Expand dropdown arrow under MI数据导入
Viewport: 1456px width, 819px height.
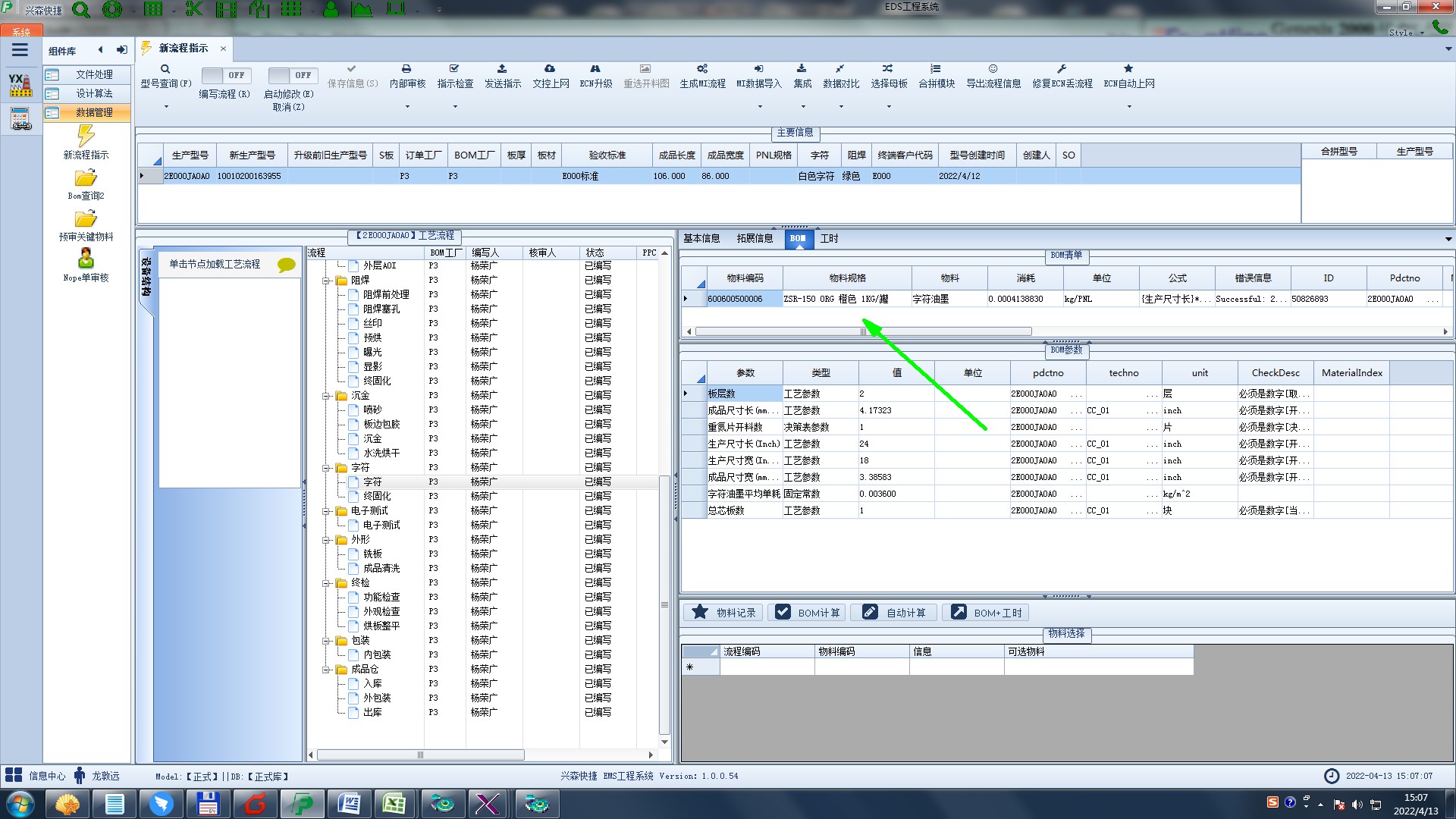point(759,106)
